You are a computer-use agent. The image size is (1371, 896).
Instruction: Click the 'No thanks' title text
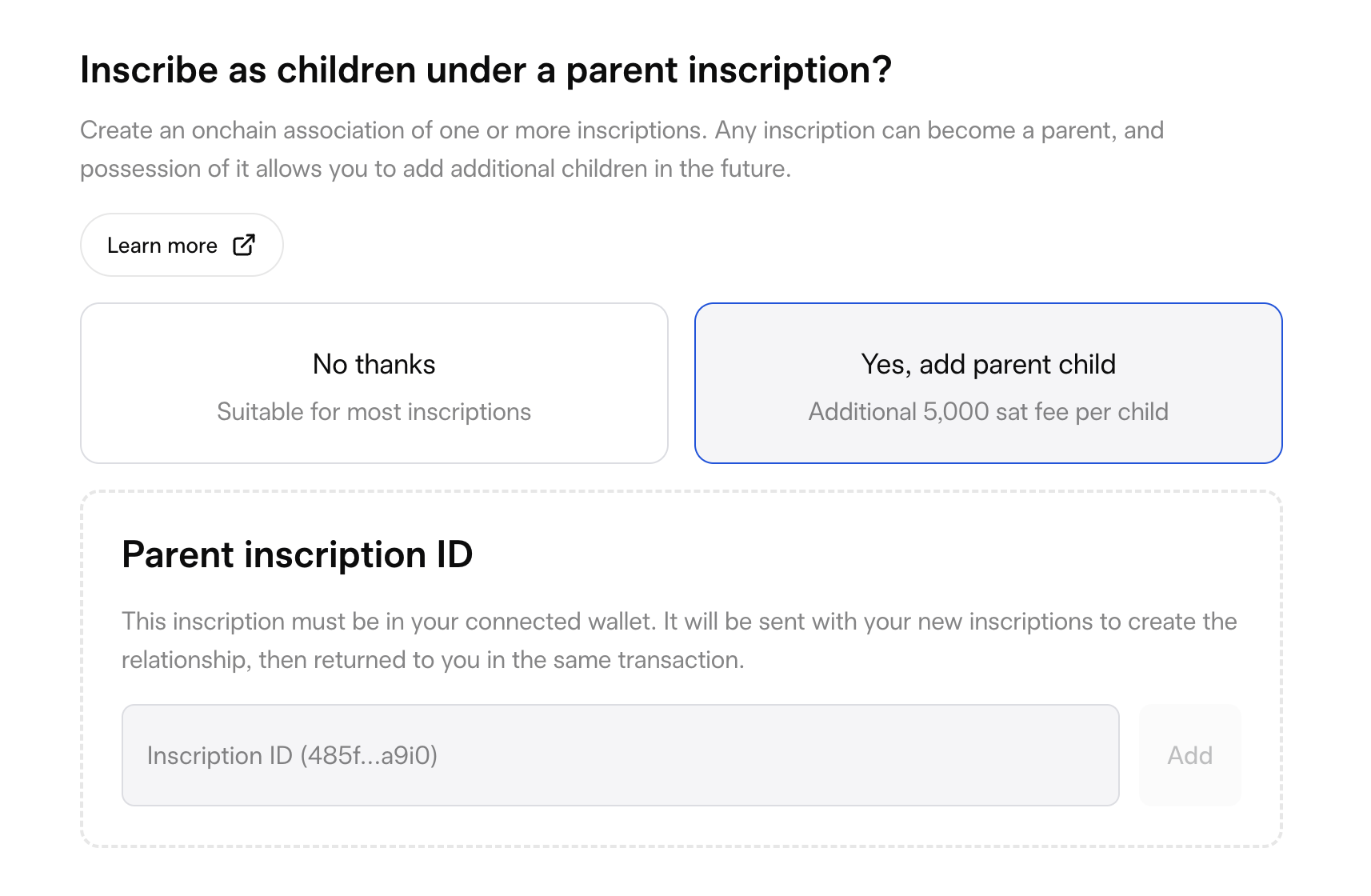coord(374,365)
